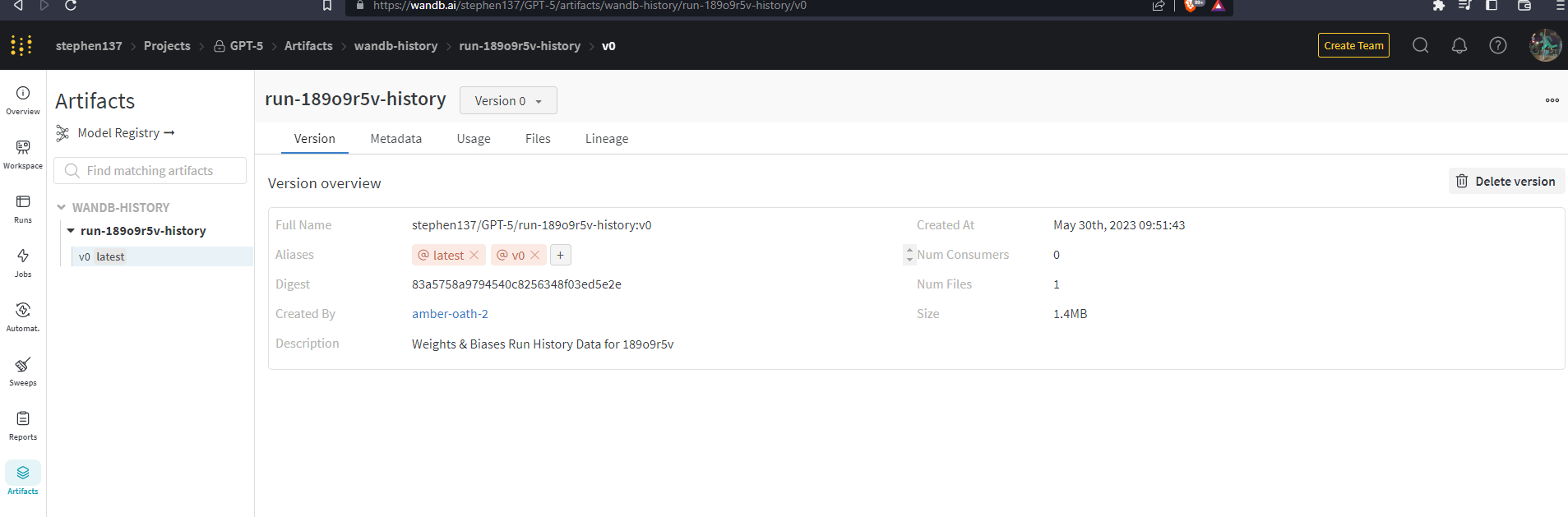
Task: Click the latest alias tag
Action: 448,255
